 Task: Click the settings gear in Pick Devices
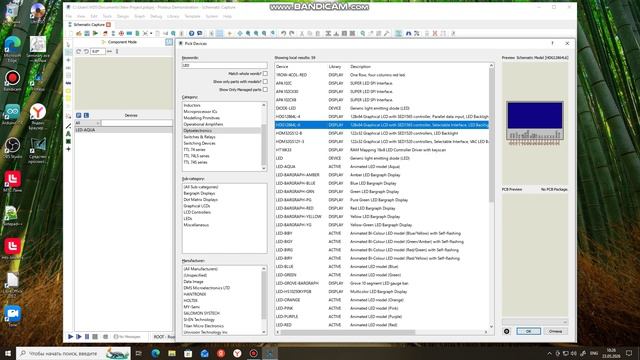[x=507, y=331]
